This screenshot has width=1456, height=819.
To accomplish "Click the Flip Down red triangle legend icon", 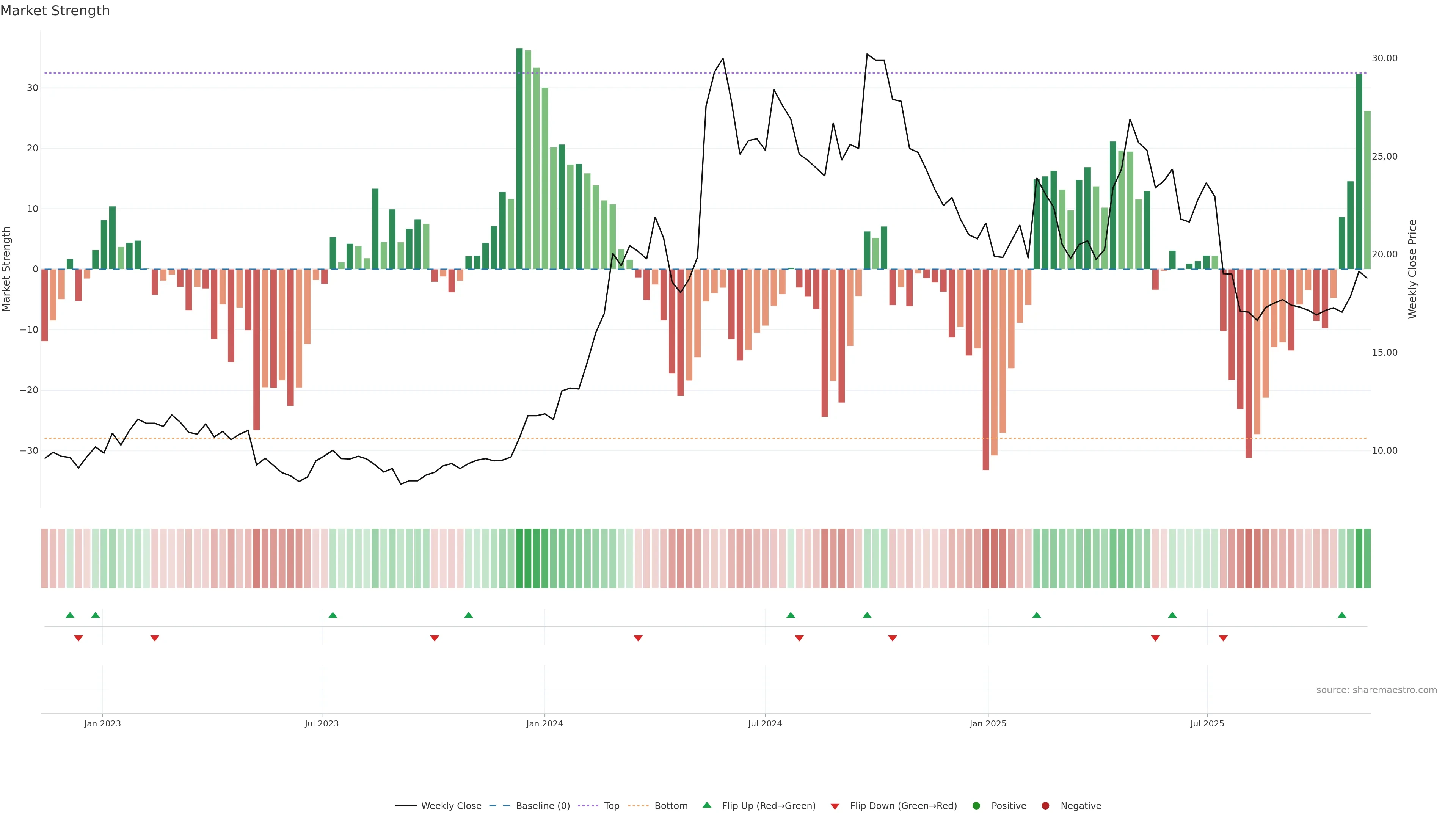I will 835,806.
